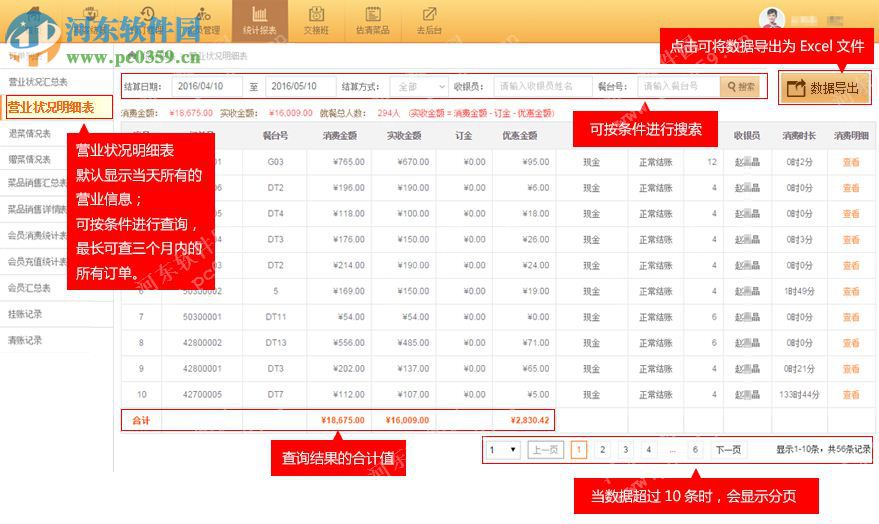Click the user avatar at top right
This screenshot has width=879, height=524.
pos(772,19)
